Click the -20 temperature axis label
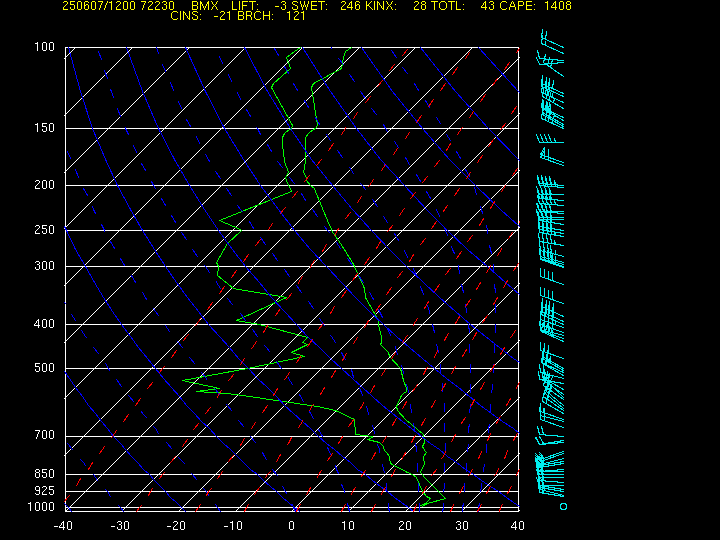720x540 pixels. 176,526
